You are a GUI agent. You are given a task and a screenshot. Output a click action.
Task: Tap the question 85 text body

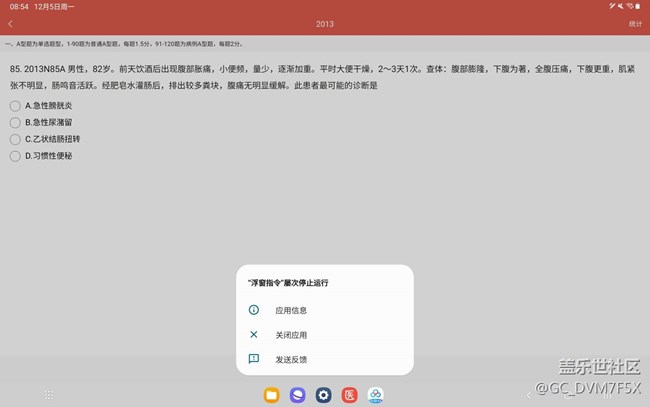pyautogui.click(x=300, y=77)
